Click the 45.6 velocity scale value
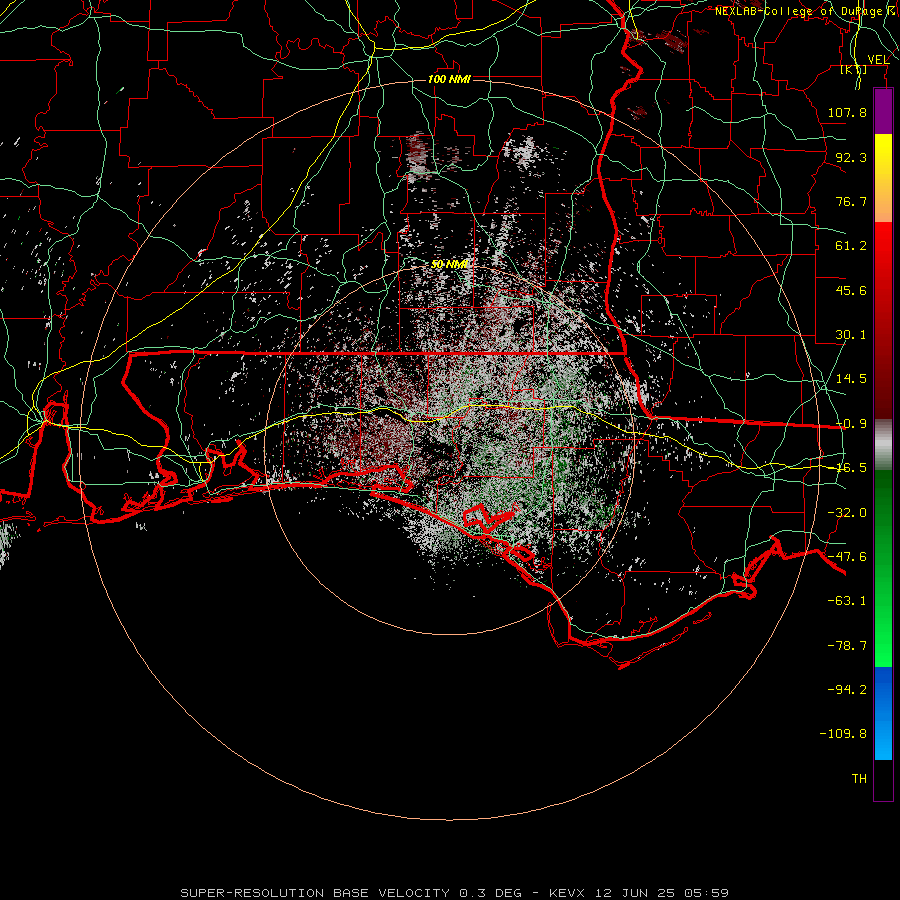Screen dimensions: 900x900 pyautogui.click(x=851, y=290)
